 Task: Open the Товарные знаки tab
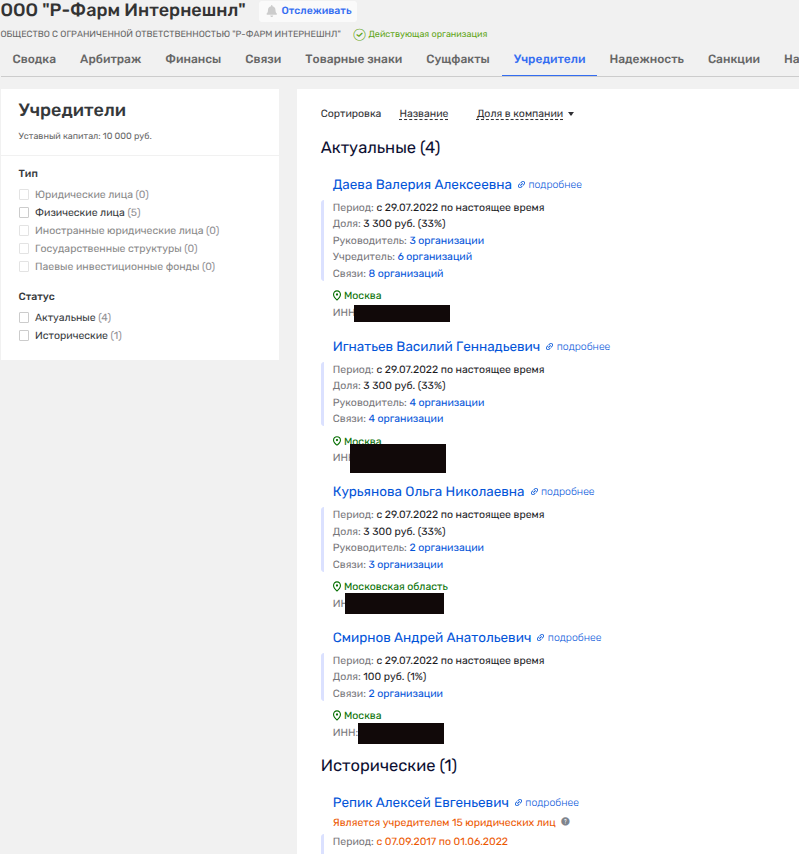tap(353, 59)
